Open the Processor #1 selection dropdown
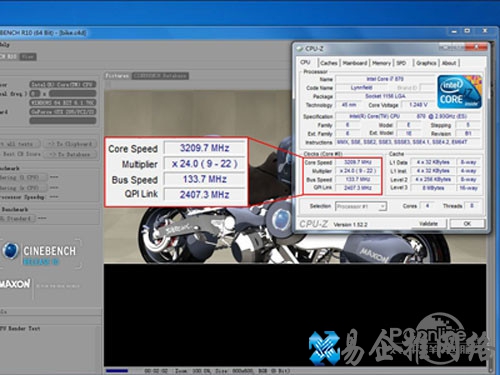Screen dimensions: 500x375 [361, 206]
